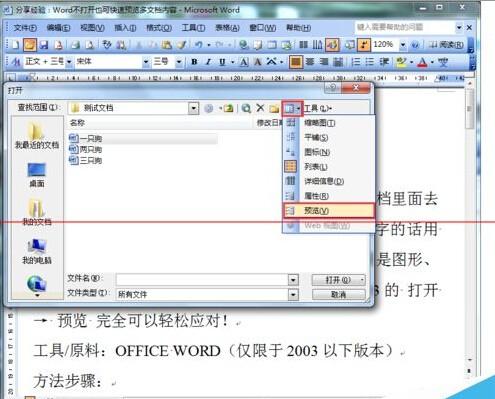
Task: Click the Search the Web icon in dialog
Action: [246, 108]
